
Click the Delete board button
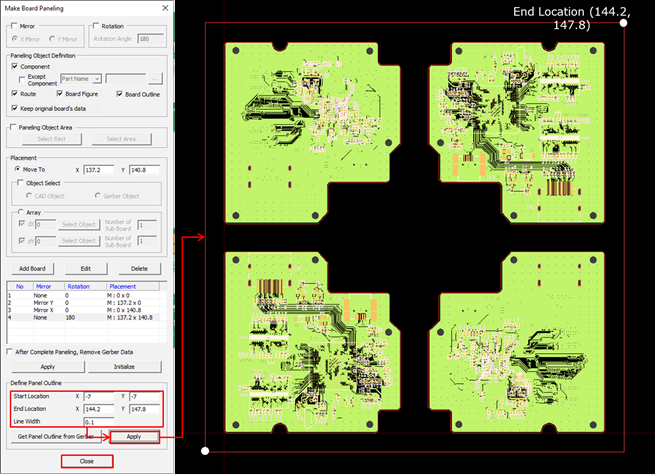pos(139,269)
